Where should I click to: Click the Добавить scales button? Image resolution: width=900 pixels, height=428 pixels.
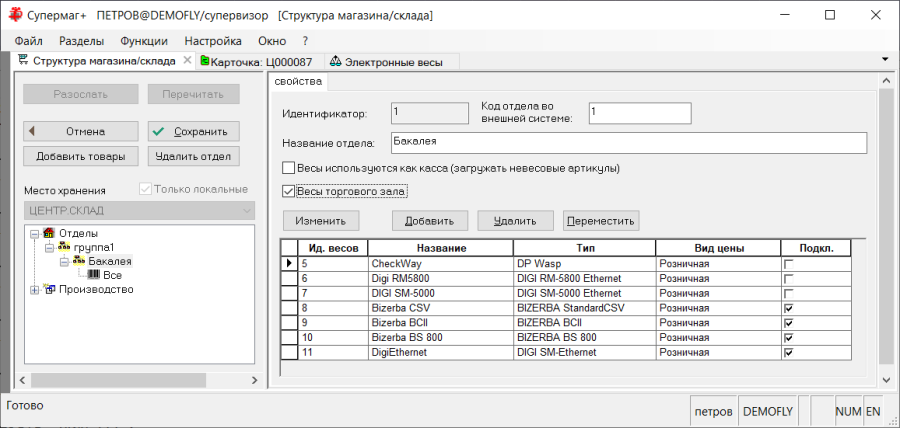coord(430,221)
